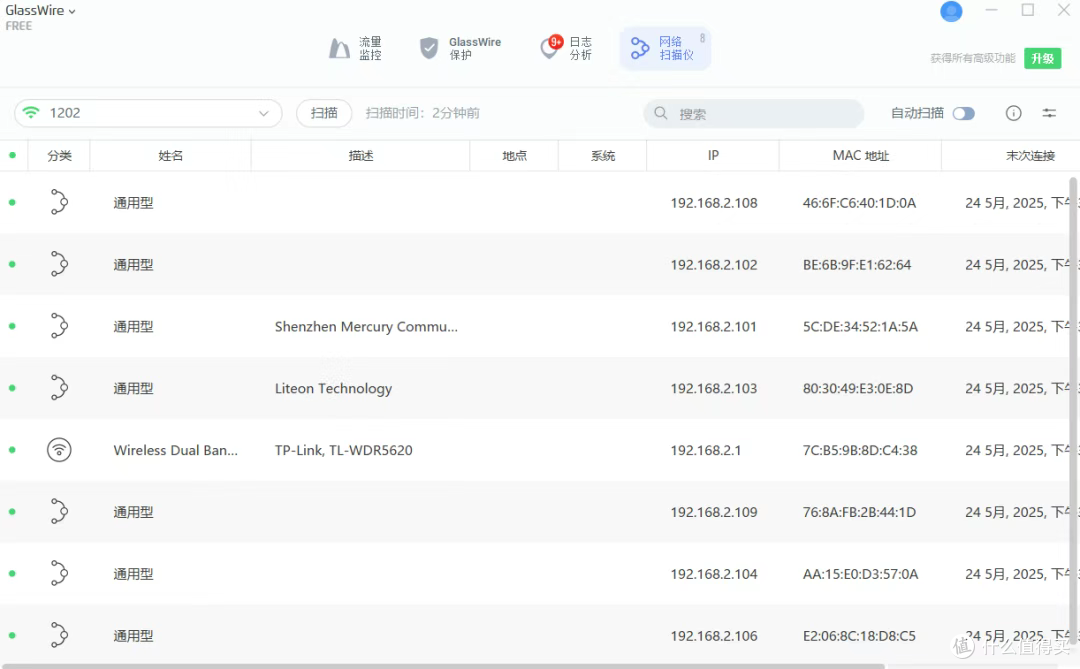The image size is (1080, 669).
Task: Switch to the GlassWire 保护 tab
Action: pyautogui.click(x=460, y=48)
